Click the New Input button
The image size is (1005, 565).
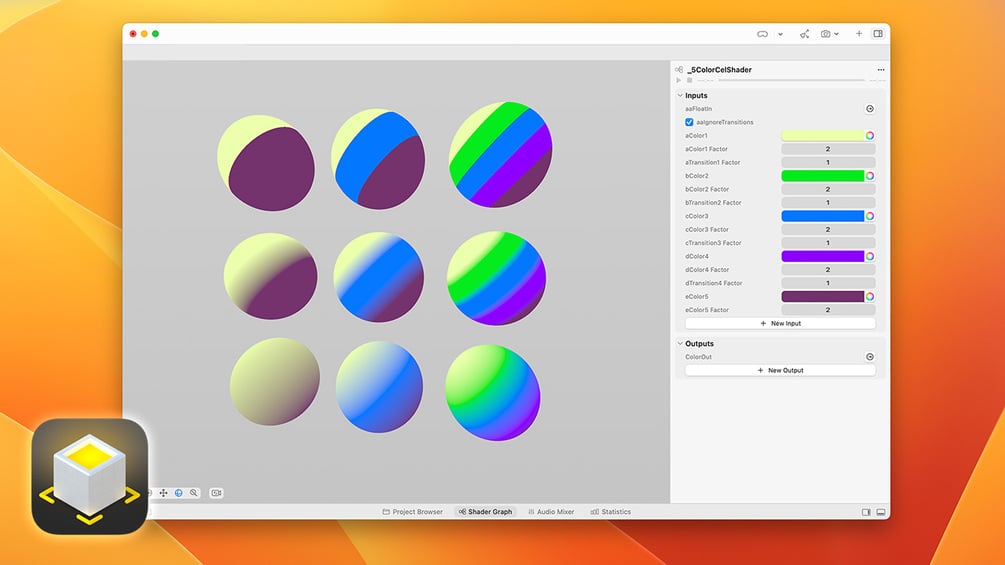coord(780,323)
